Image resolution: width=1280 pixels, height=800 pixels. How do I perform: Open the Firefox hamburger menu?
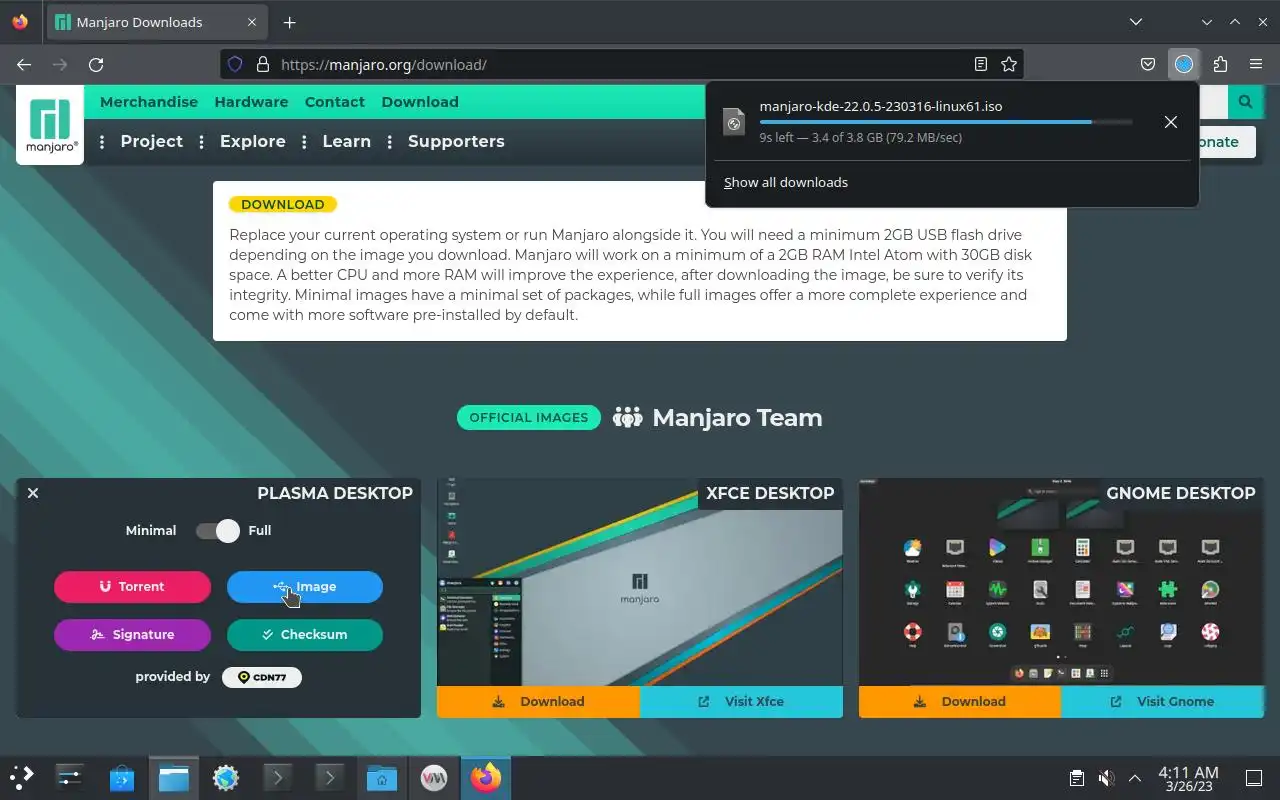click(1256, 64)
